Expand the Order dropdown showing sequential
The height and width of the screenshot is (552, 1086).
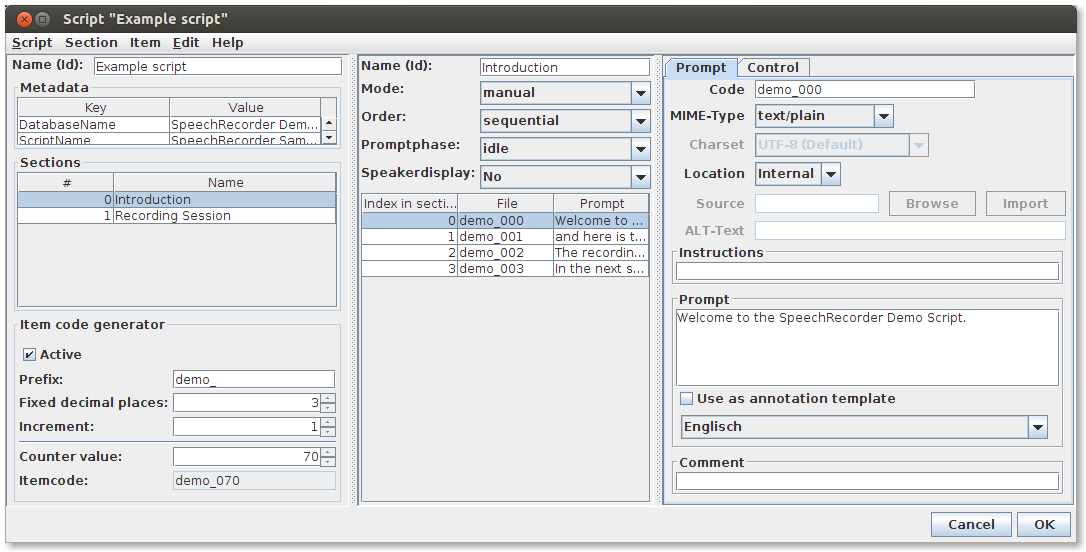(640, 121)
